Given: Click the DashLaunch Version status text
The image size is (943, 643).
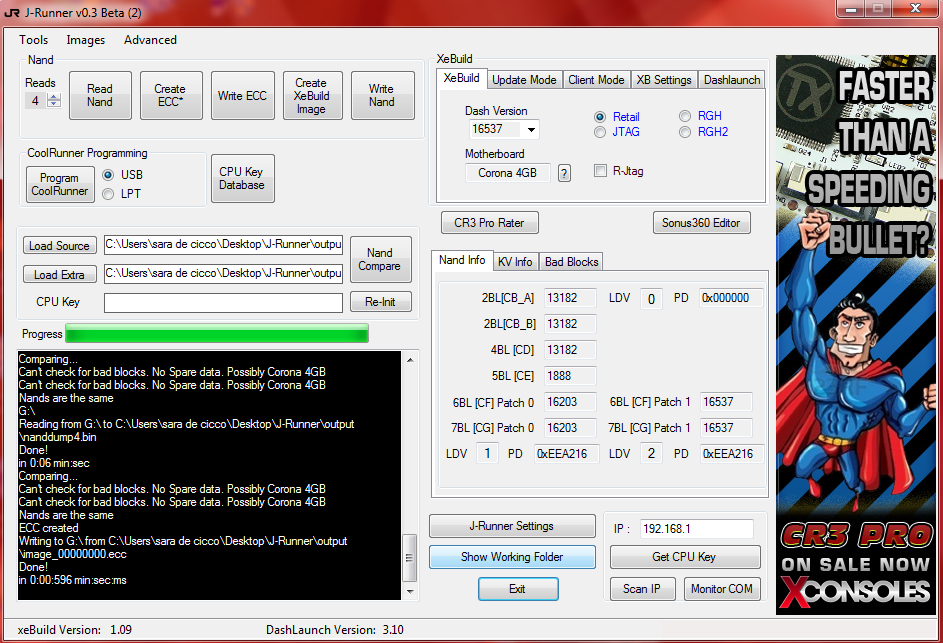Looking at the screenshot, I should coord(335,630).
